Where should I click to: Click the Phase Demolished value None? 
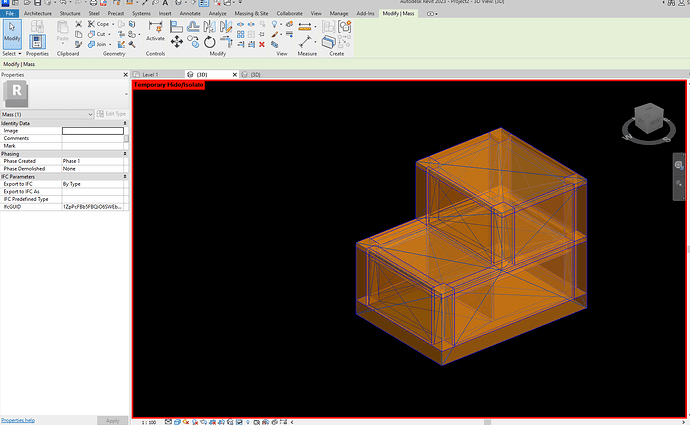point(93,169)
